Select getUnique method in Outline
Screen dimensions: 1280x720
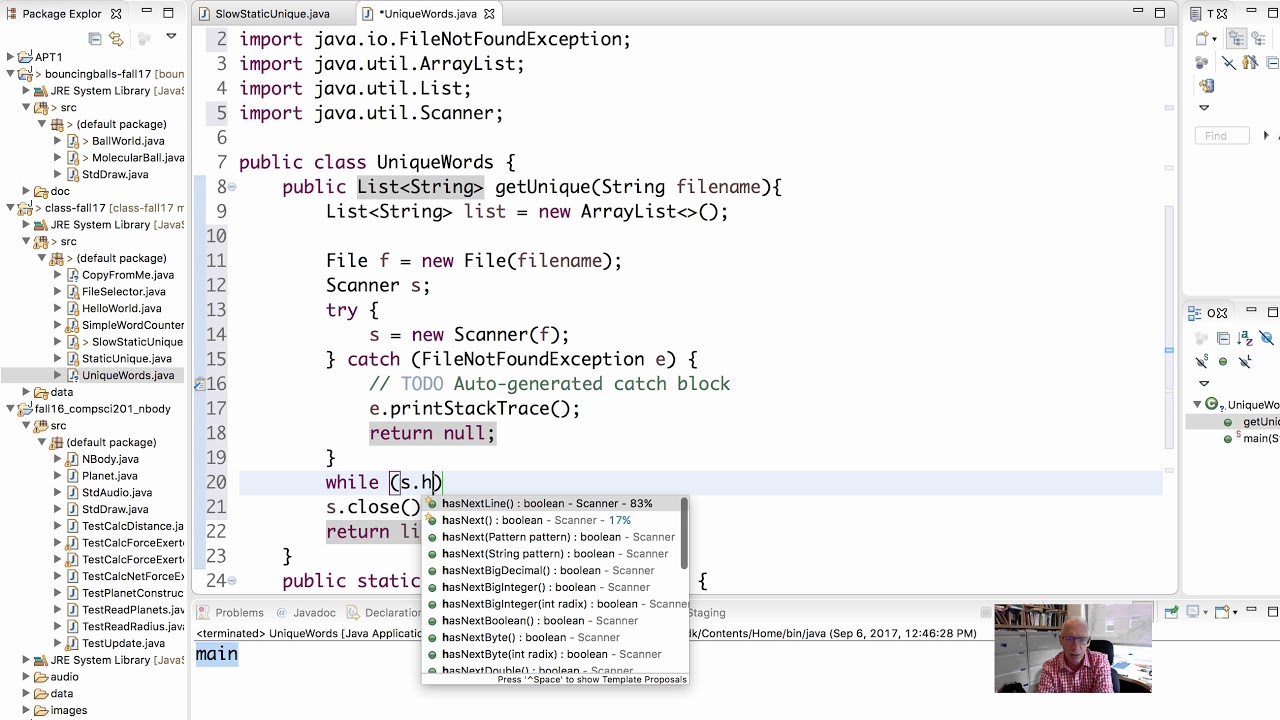[1261, 422]
